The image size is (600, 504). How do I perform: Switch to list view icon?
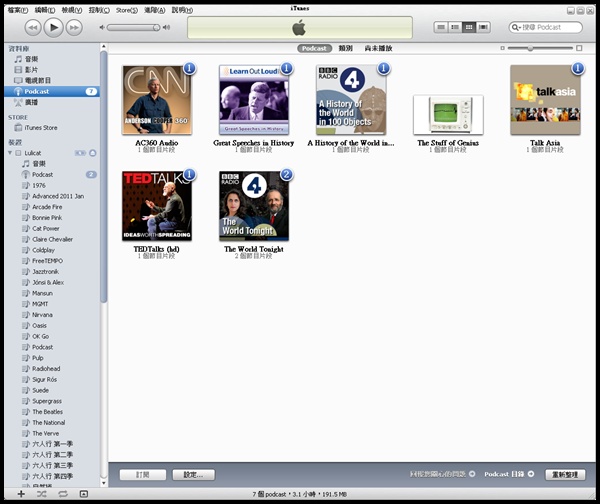pyautogui.click(x=441, y=27)
